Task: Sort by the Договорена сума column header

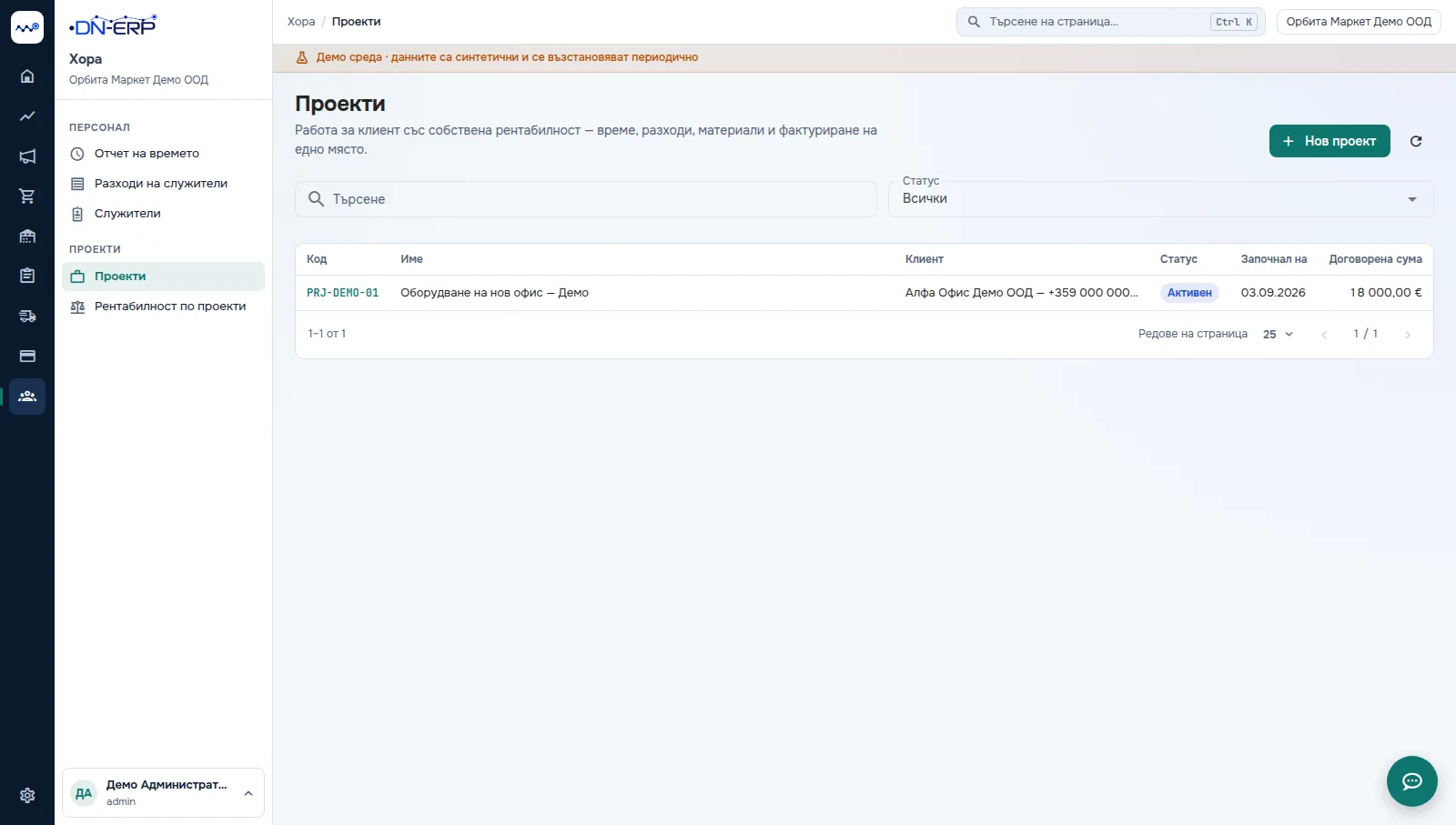Action: [x=1375, y=259]
